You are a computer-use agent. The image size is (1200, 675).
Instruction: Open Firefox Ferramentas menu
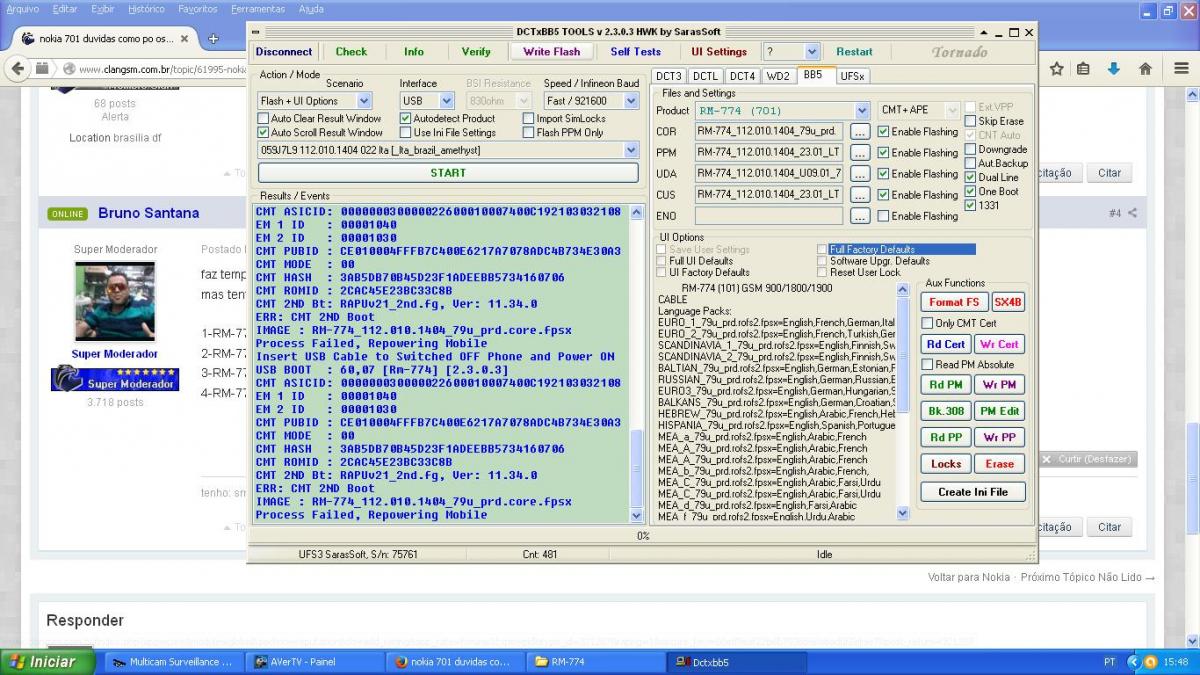(x=258, y=9)
